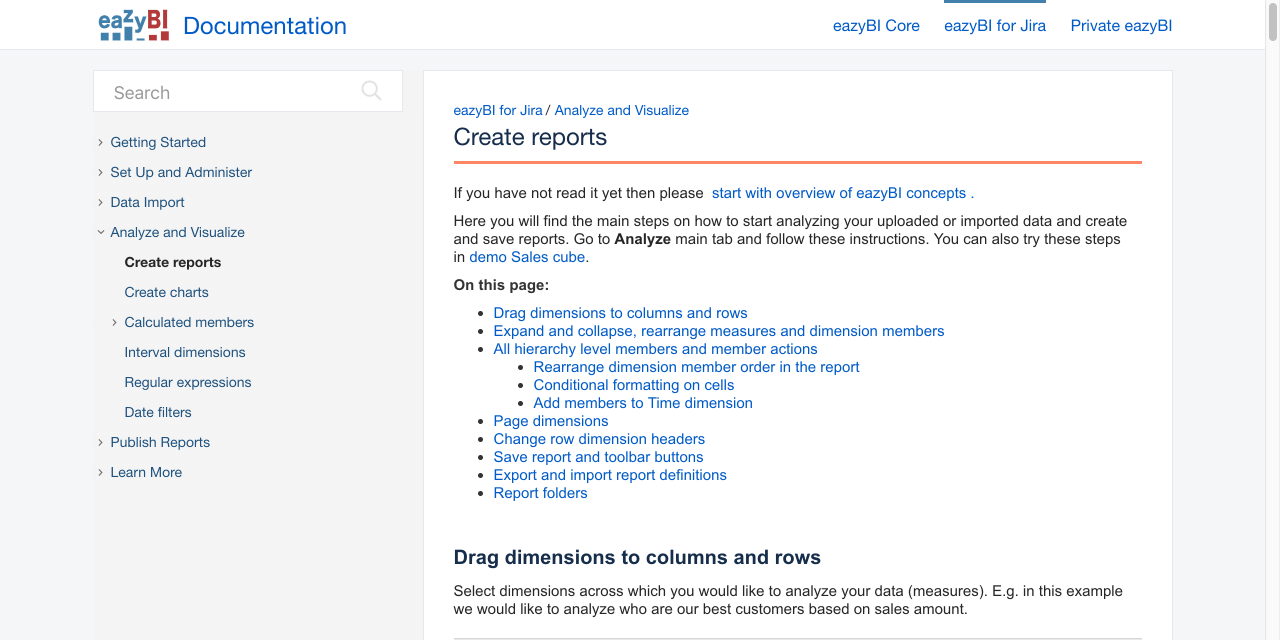1280x640 pixels.
Task: Jump to Expand and collapse, rearrange measures
Action: click(719, 331)
